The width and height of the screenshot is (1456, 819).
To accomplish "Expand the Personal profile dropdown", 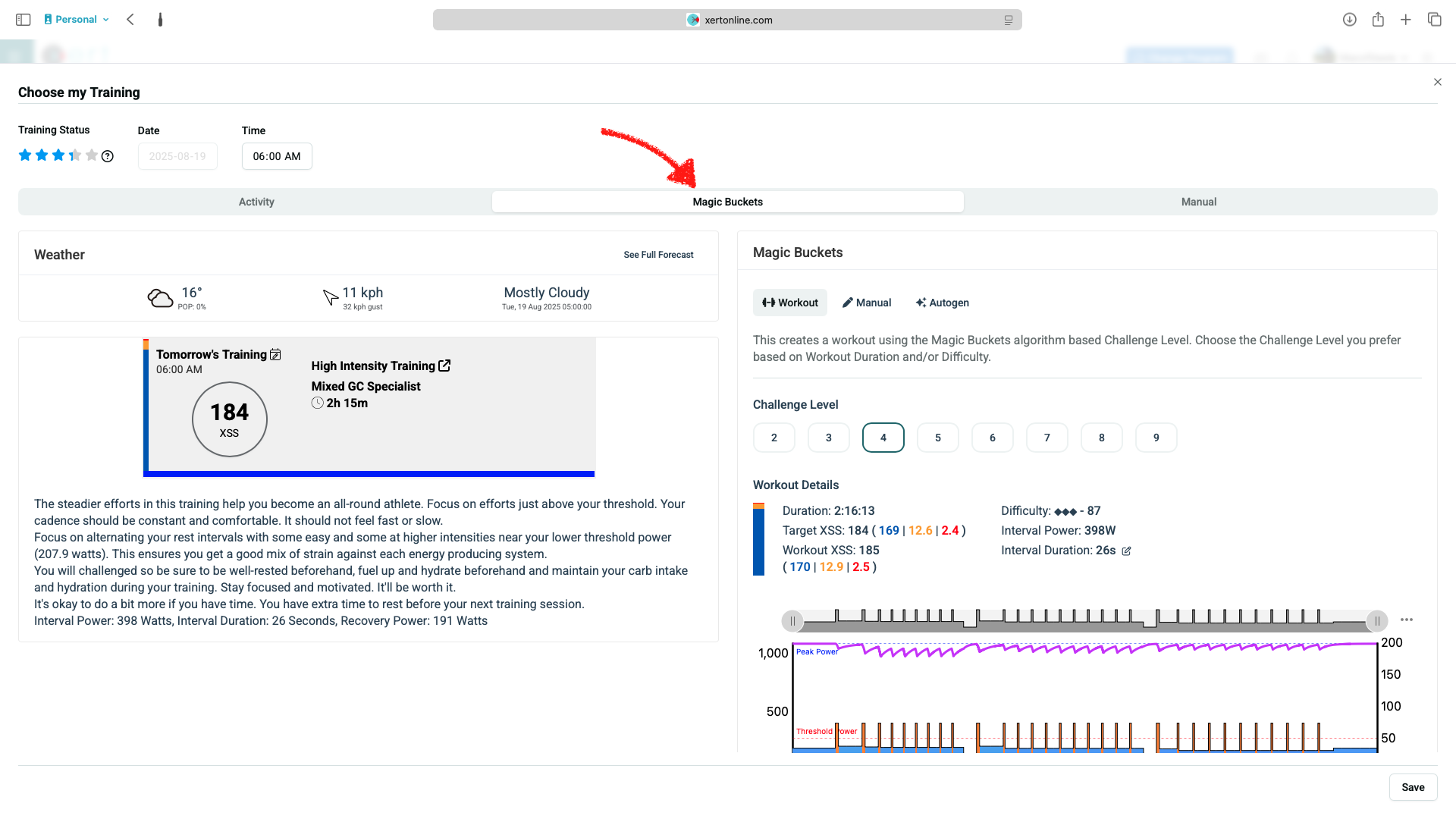I will tap(77, 20).
